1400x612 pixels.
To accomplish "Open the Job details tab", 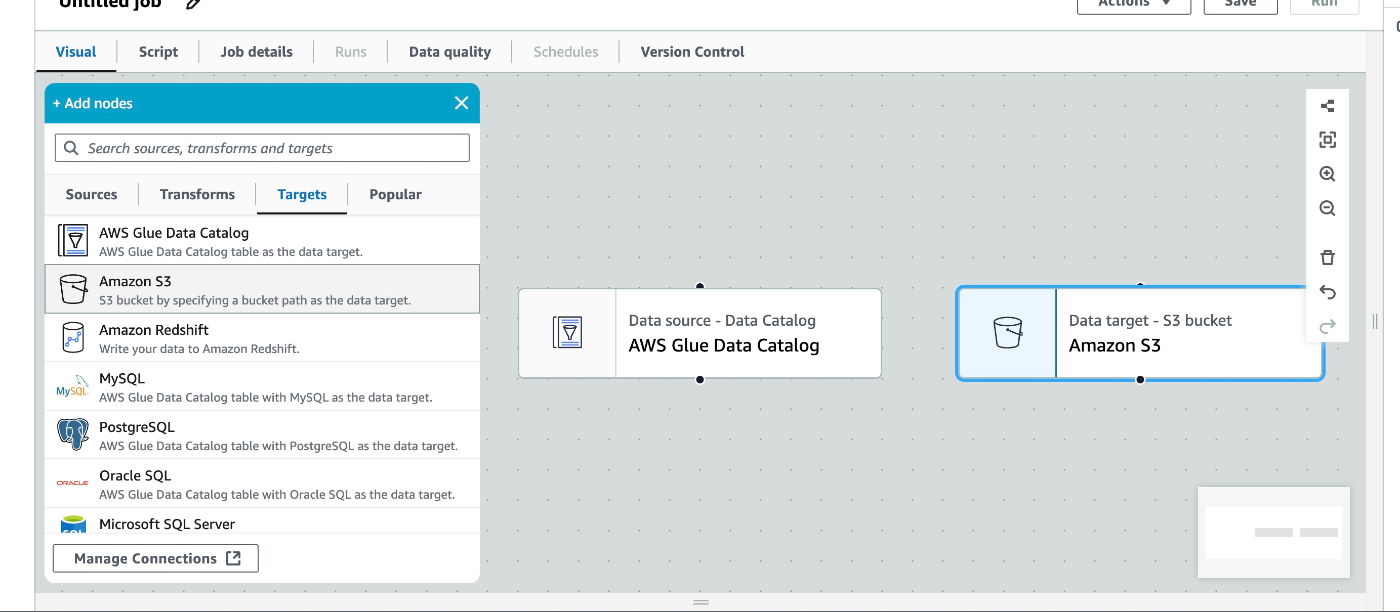I will (257, 52).
